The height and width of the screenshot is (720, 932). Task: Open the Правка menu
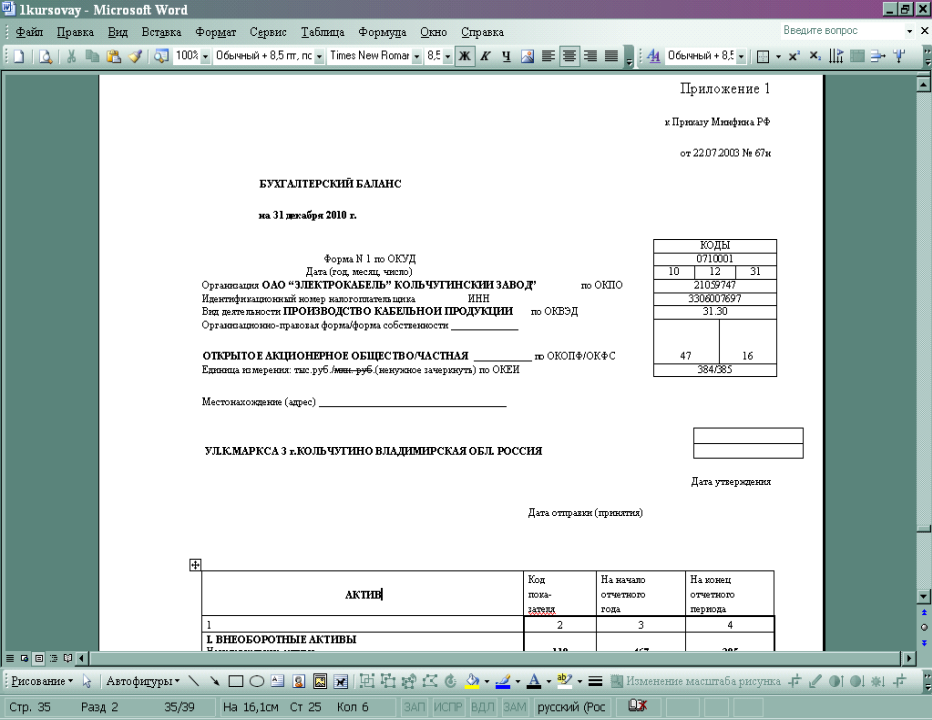[x=75, y=32]
